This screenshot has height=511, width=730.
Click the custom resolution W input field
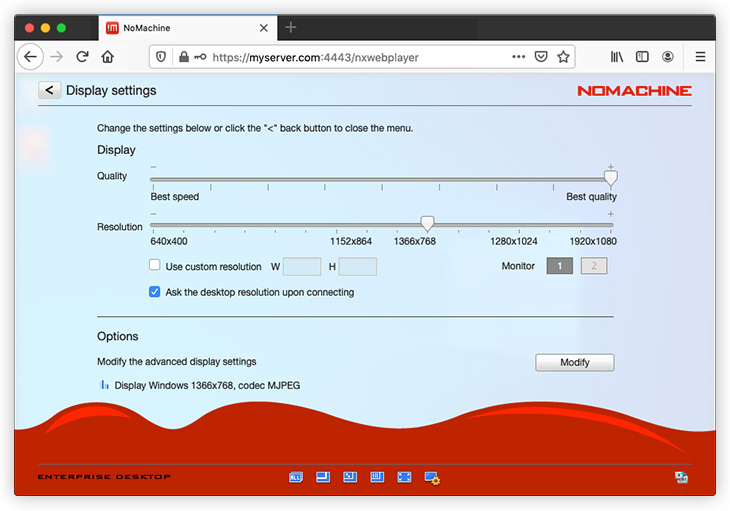tap(302, 267)
